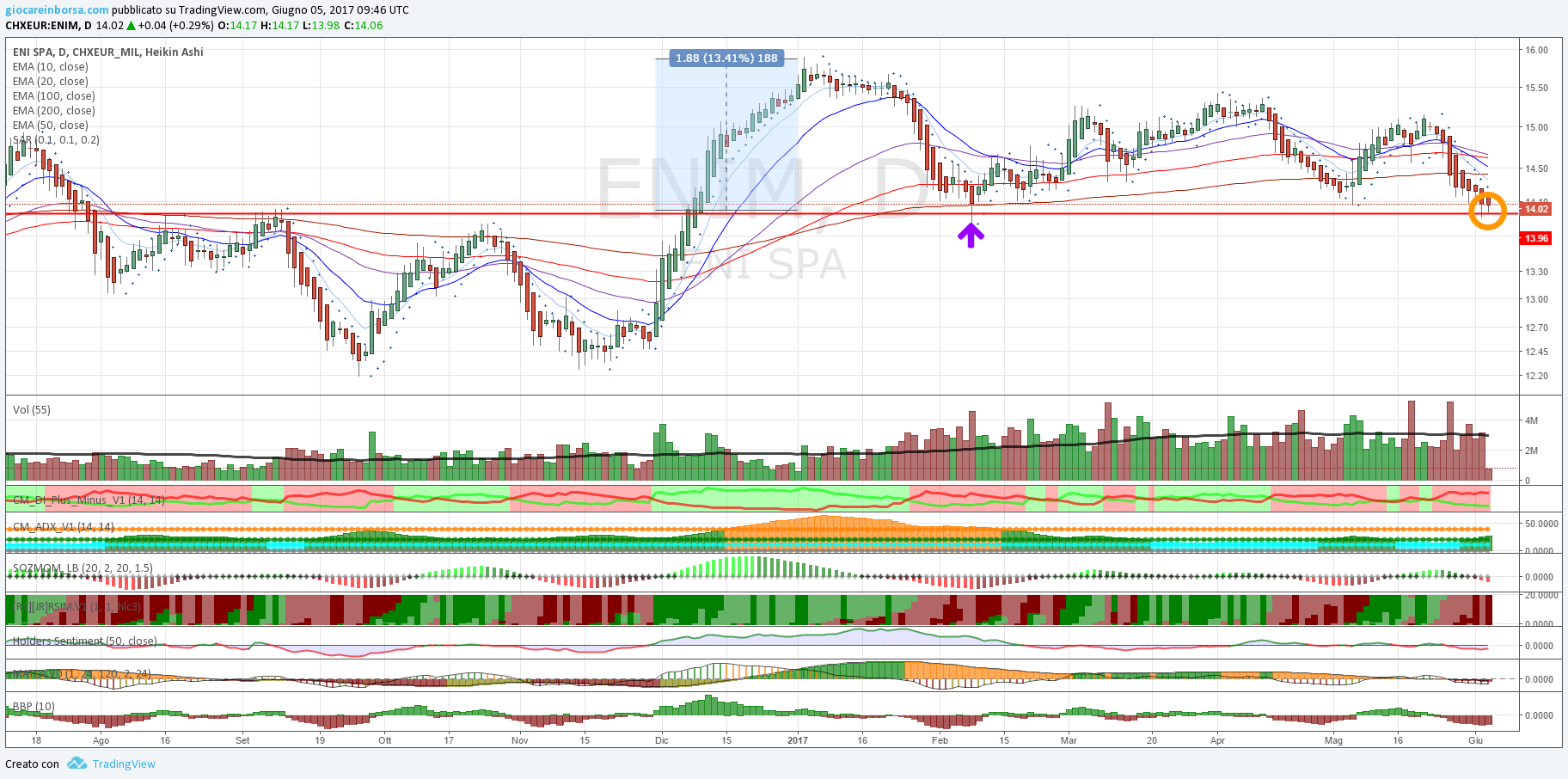Click the [RS][JR]RSIM.V1 indicator label
Screen dimensions: 1568x779
(77, 606)
